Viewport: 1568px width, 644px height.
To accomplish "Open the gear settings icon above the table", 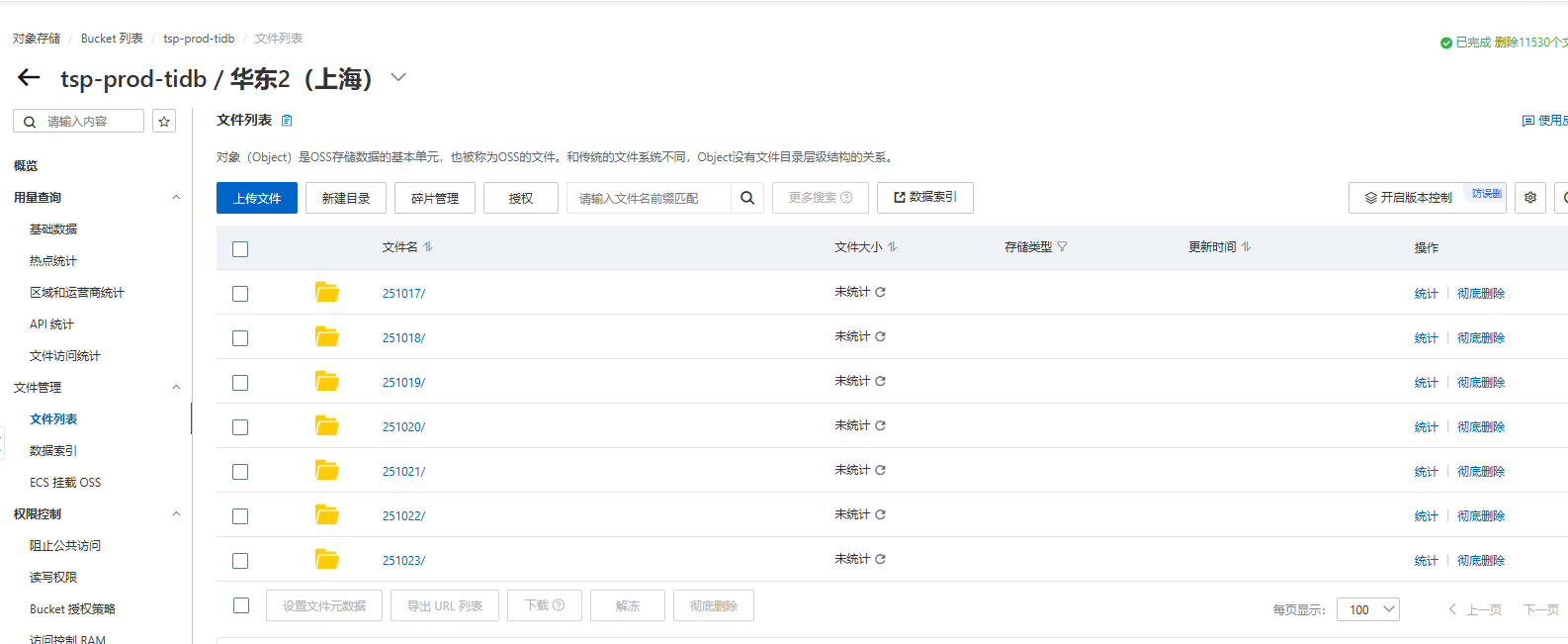I will pyautogui.click(x=1530, y=198).
